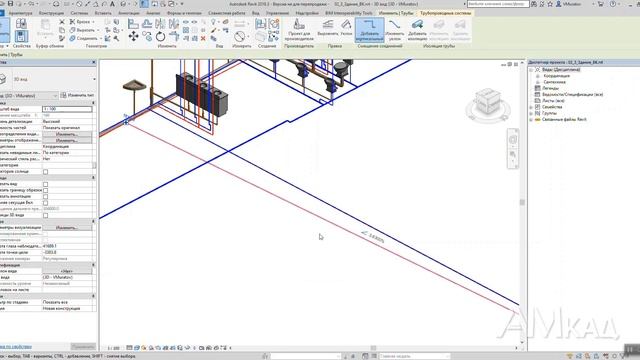Open the 3D вид type selector dropdown
The height and width of the screenshot is (360, 640).
point(94,79)
